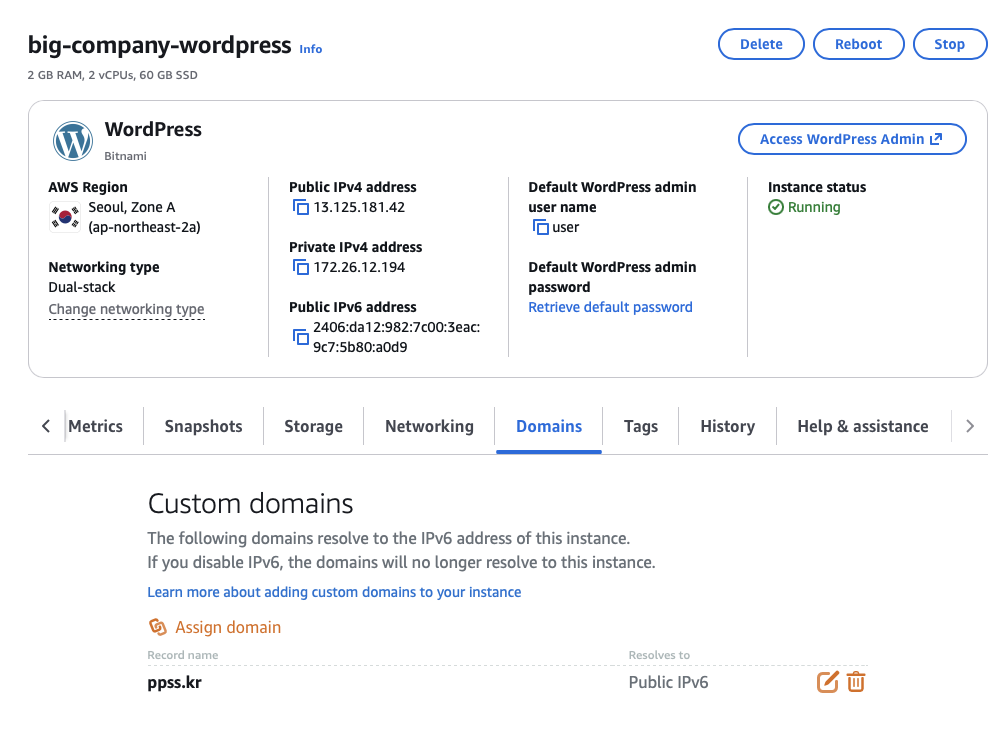Copy the public IPv4 address

click(300, 208)
